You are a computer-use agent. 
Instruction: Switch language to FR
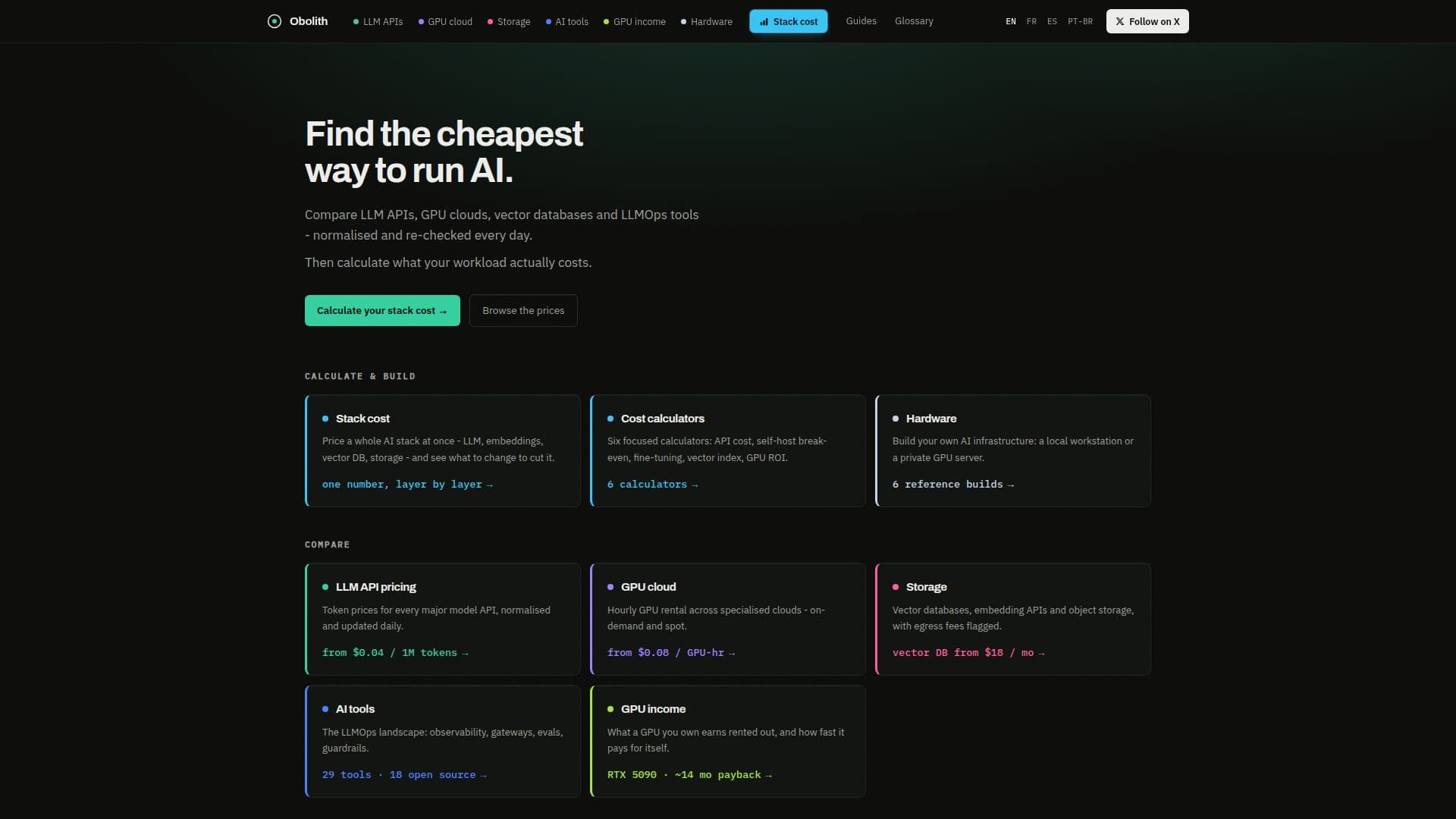(1031, 21)
